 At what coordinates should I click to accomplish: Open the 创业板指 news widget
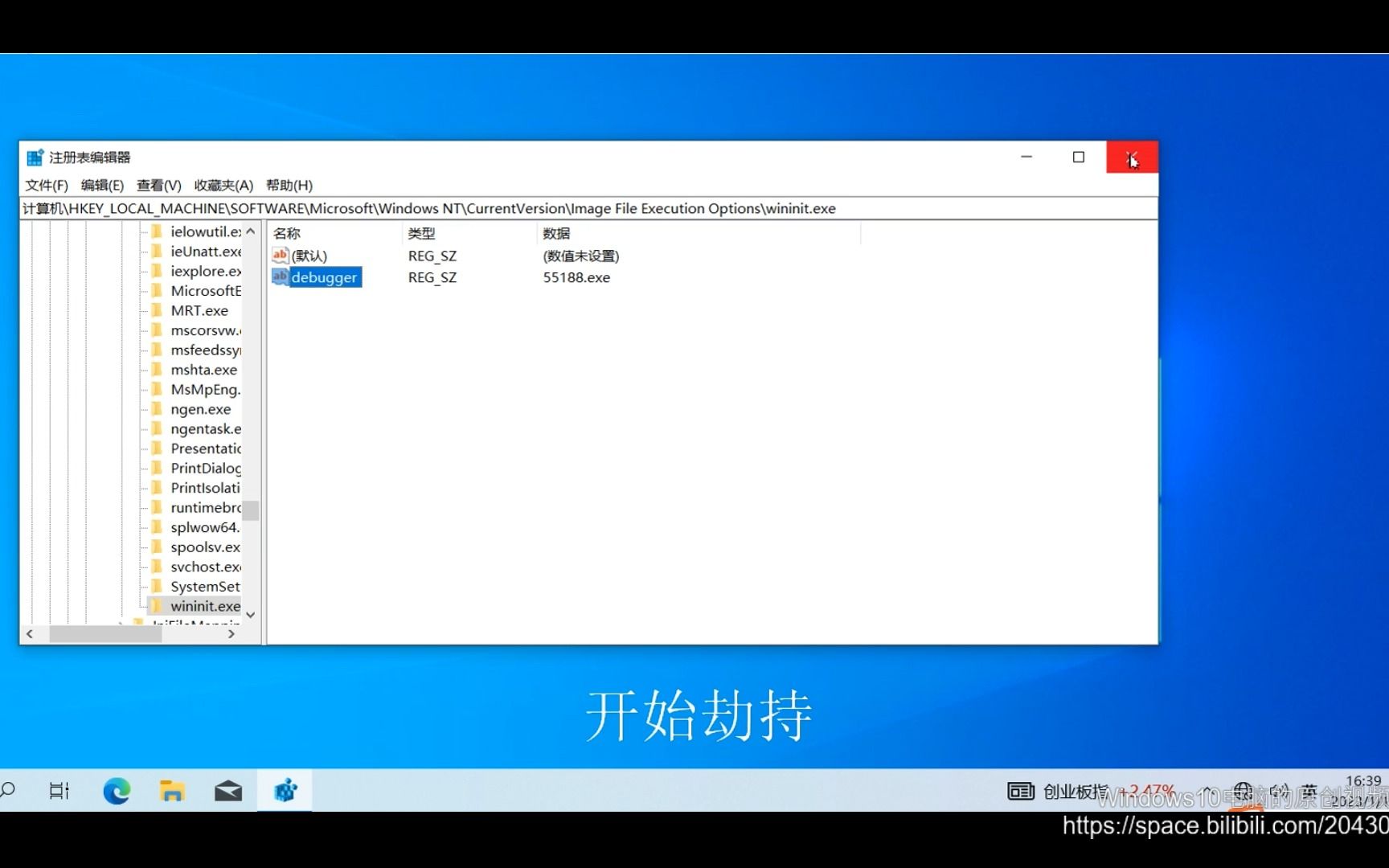point(1091,792)
